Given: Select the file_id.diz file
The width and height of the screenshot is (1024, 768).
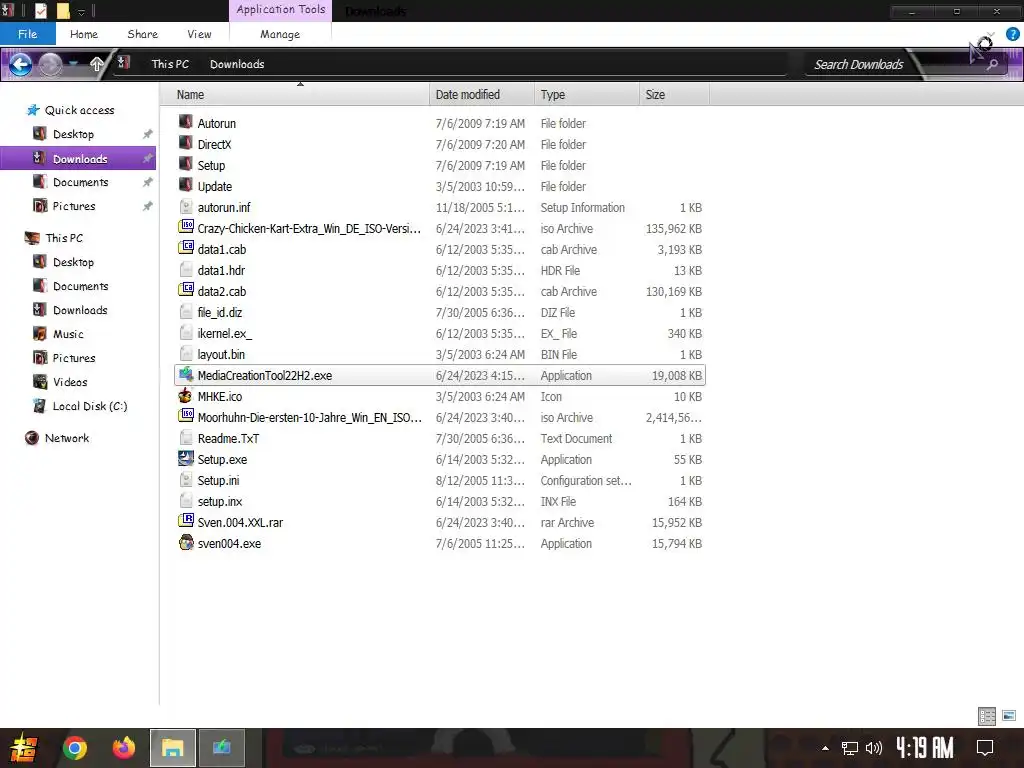Looking at the screenshot, I should (x=219, y=312).
